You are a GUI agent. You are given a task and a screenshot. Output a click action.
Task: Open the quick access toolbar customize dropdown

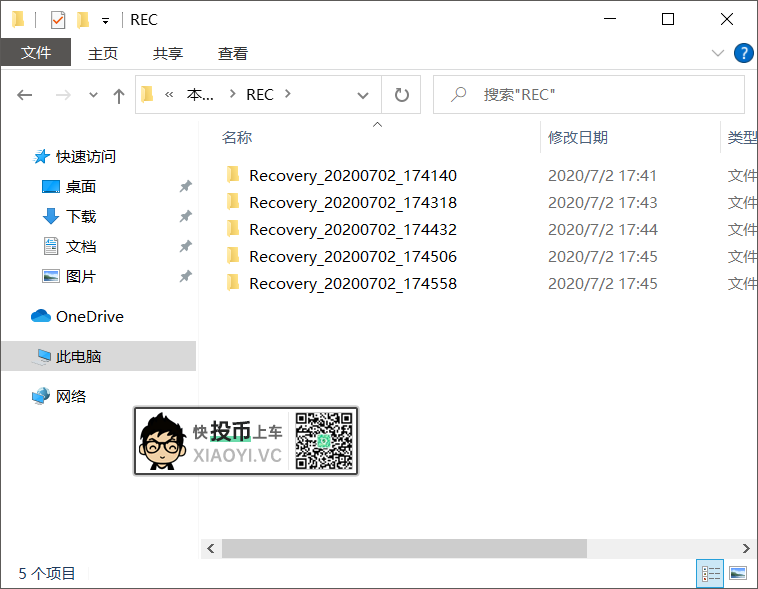point(105,20)
